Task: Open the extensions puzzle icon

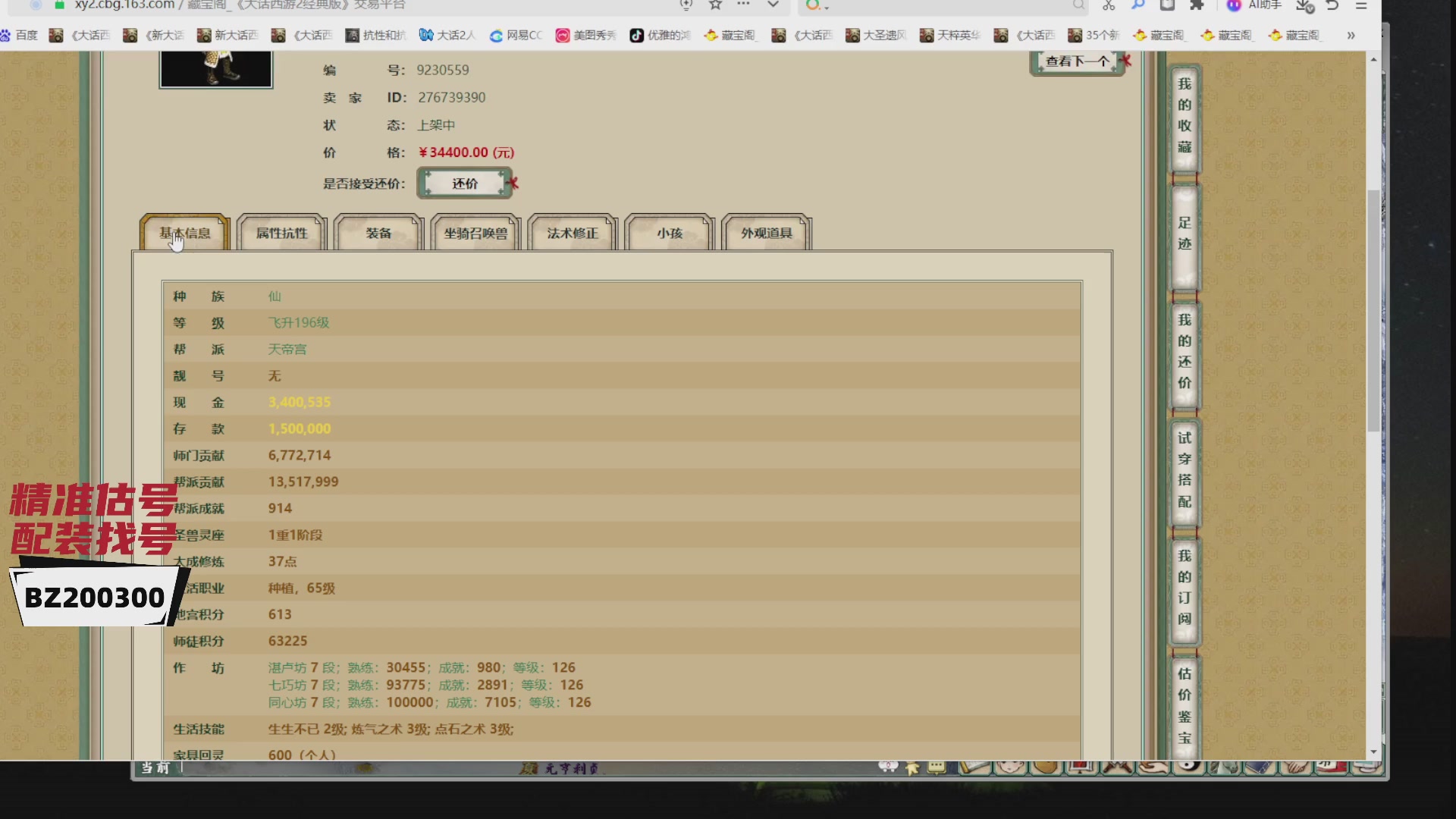Action: coord(1197,5)
